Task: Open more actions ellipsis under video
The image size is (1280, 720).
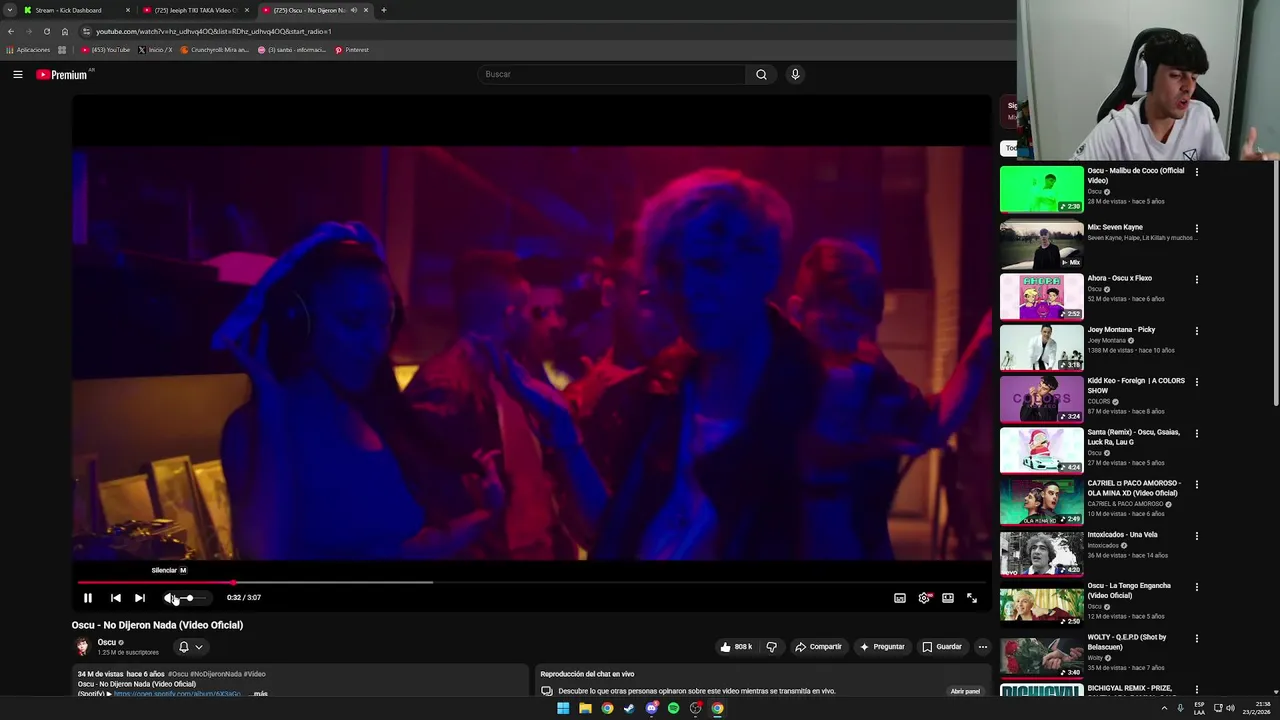Action: point(982,647)
